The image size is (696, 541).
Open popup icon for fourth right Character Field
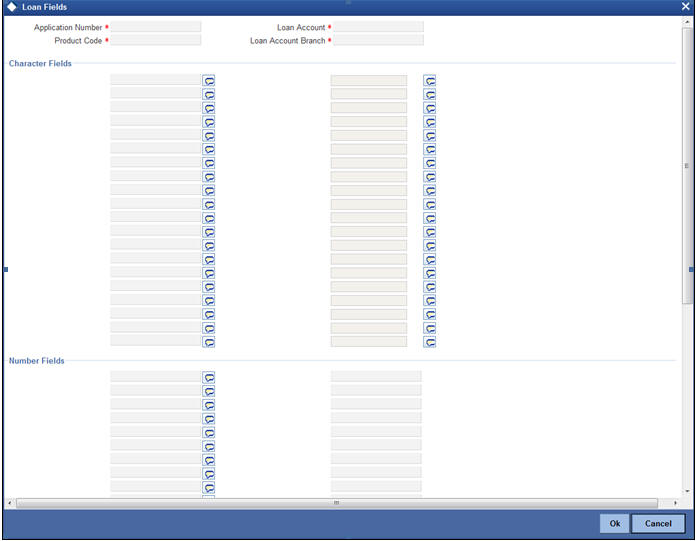(x=429, y=122)
